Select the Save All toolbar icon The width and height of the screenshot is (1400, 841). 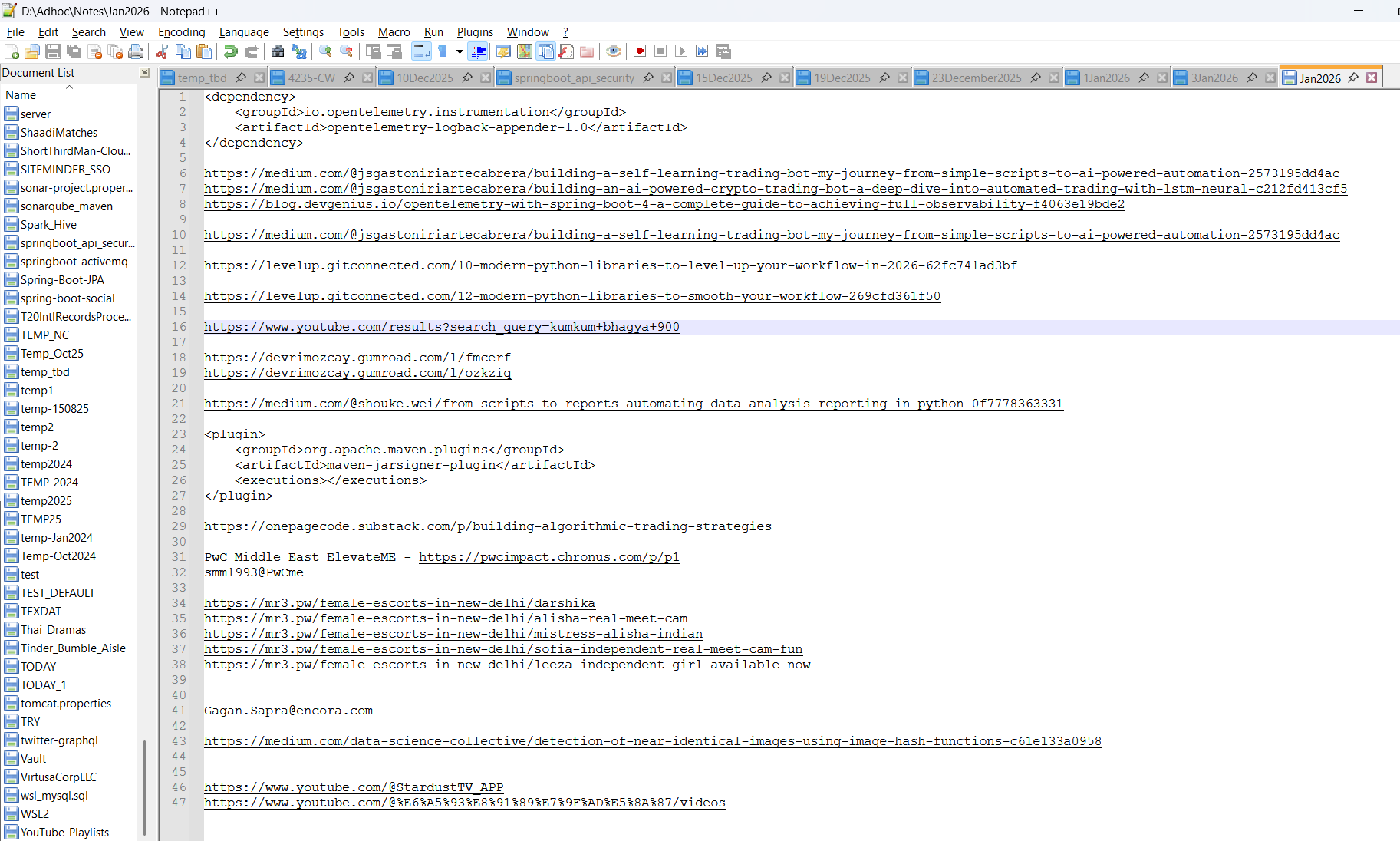[x=74, y=51]
